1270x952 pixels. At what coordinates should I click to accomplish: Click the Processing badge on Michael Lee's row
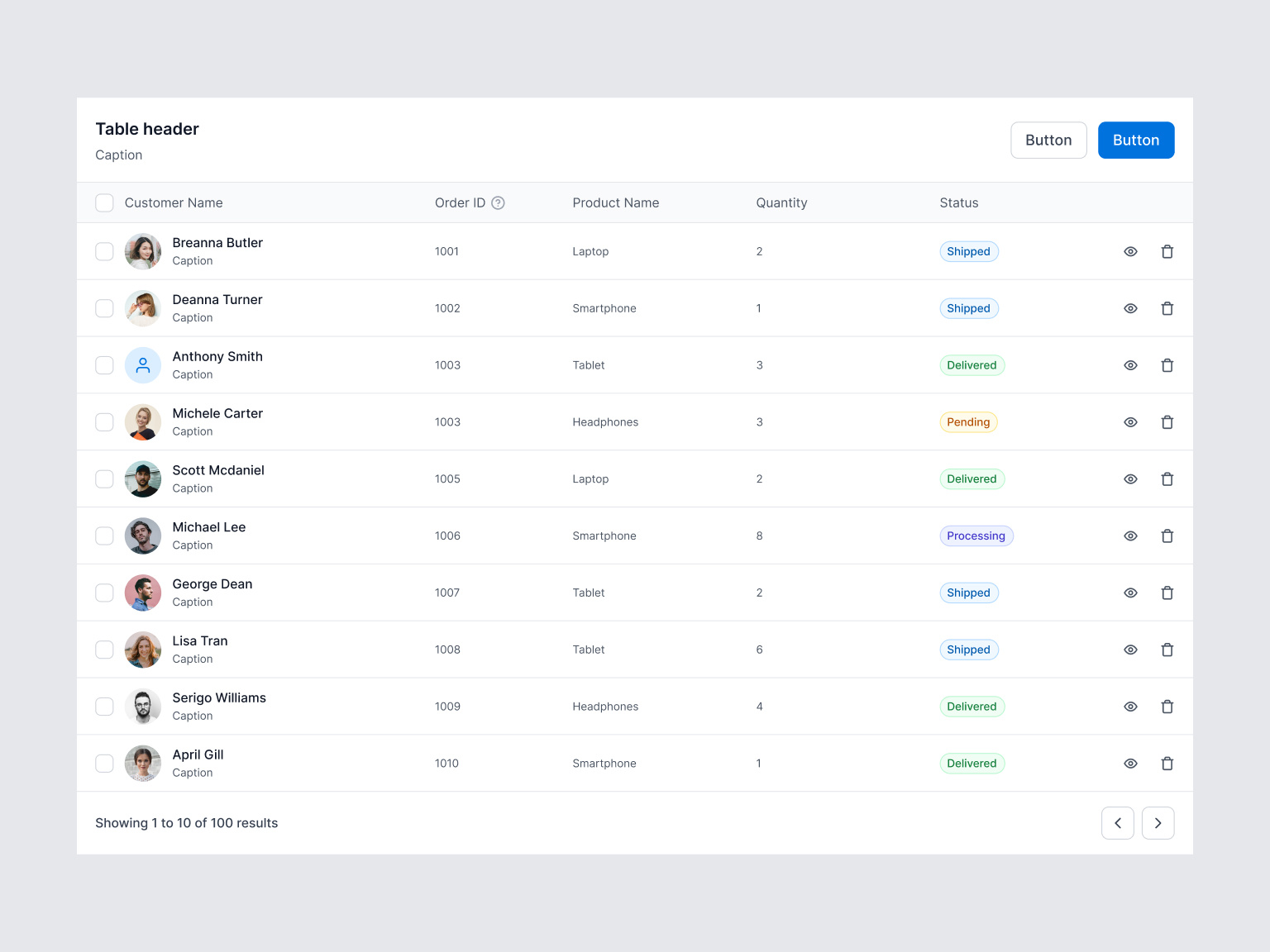tap(976, 535)
